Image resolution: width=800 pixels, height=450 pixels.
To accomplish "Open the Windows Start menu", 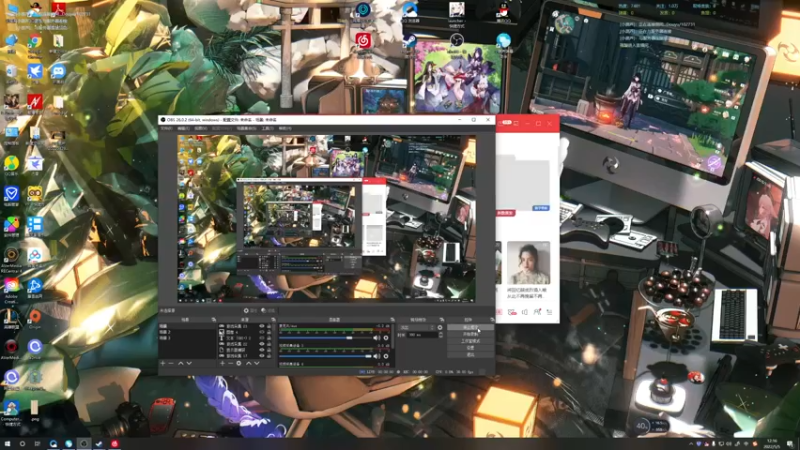I will [7, 444].
